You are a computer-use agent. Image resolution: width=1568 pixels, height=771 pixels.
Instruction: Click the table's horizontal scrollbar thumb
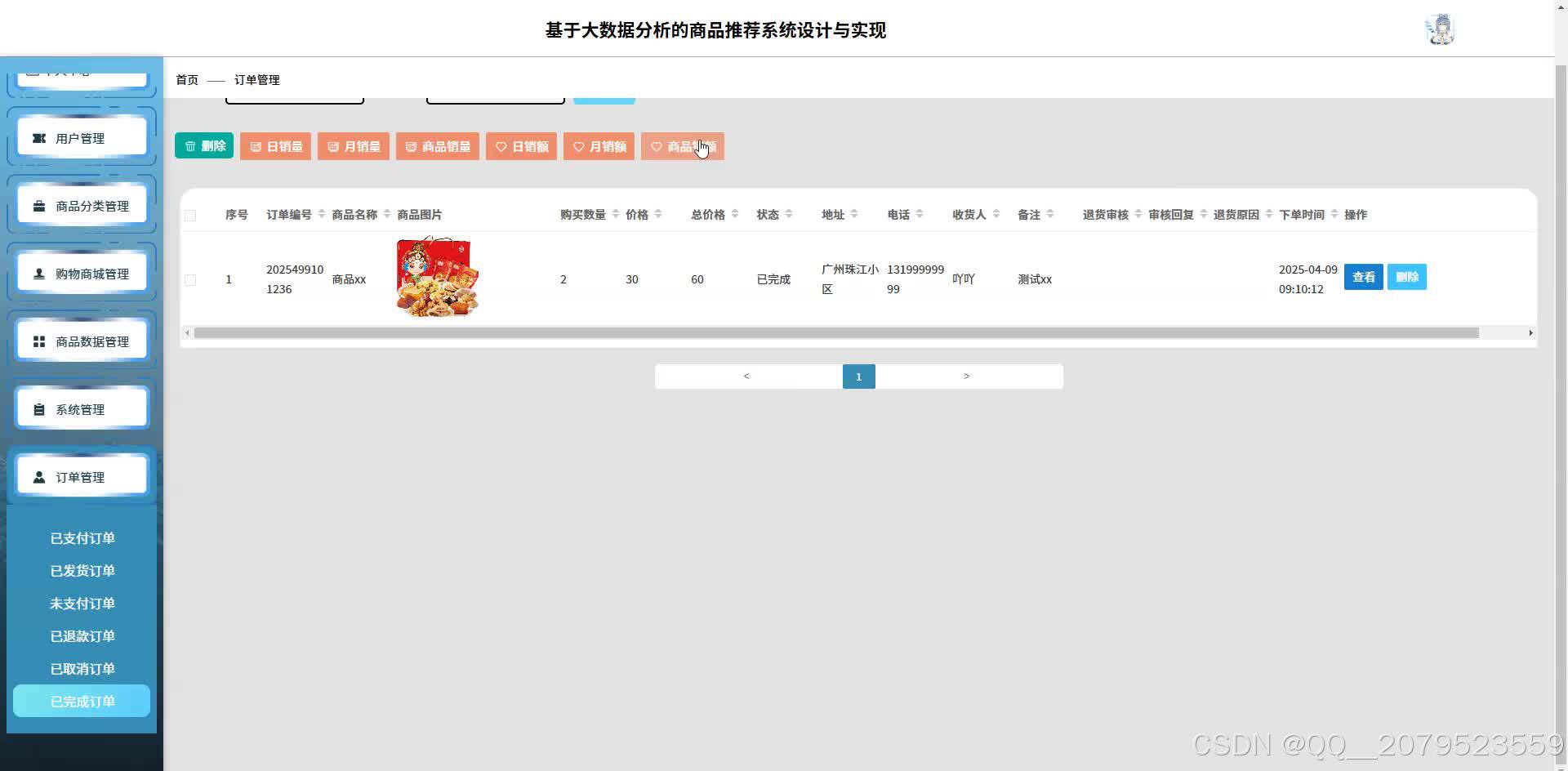(x=836, y=333)
